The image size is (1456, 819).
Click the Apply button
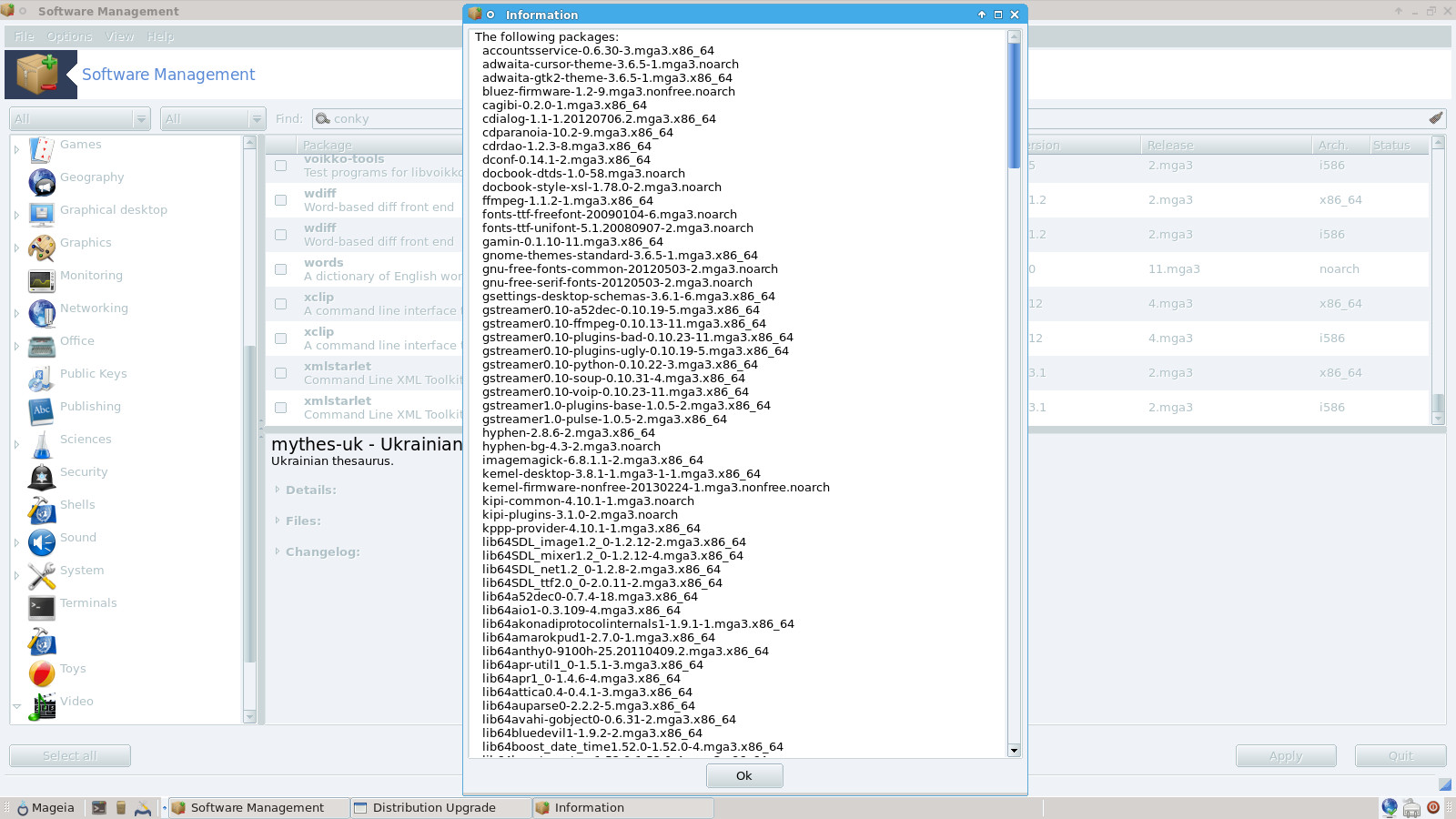1286,755
